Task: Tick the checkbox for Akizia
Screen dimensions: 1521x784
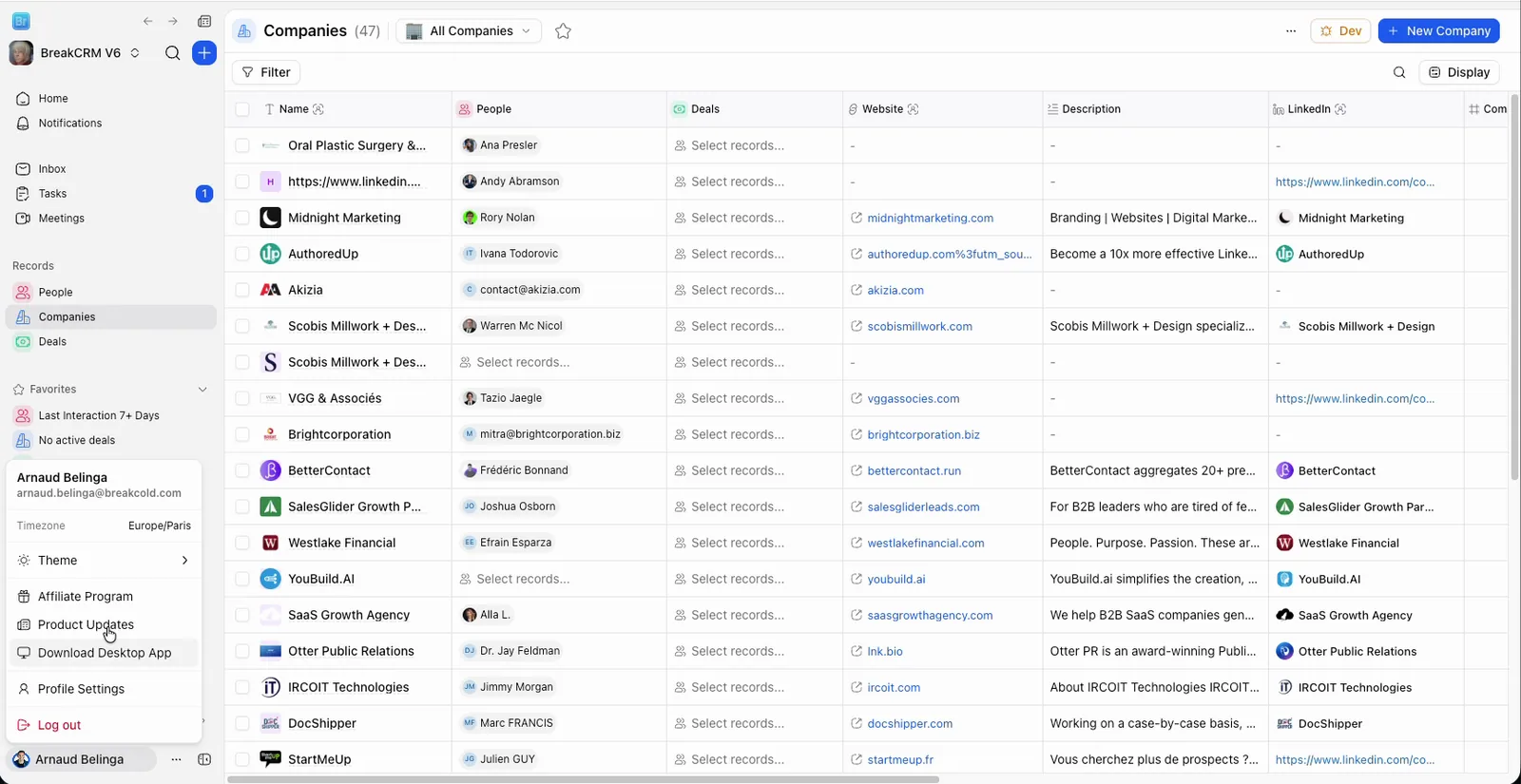Action: [x=242, y=290]
